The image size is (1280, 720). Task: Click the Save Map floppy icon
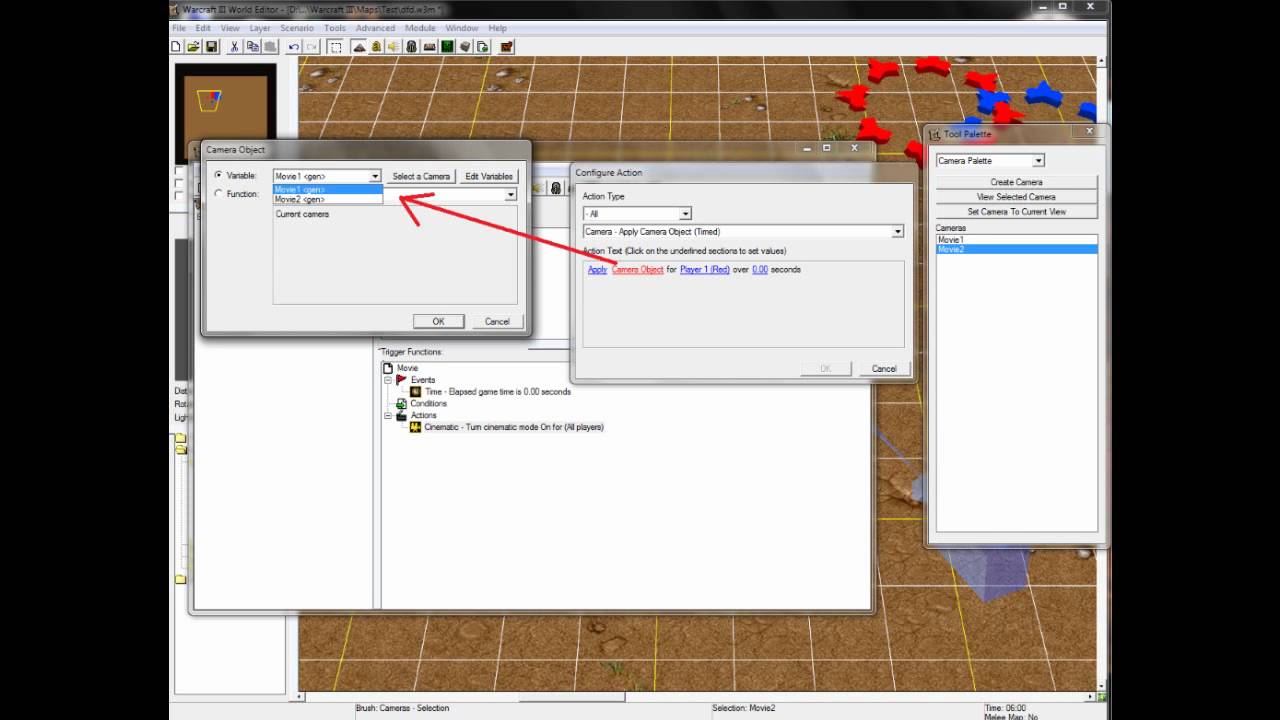(x=211, y=46)
